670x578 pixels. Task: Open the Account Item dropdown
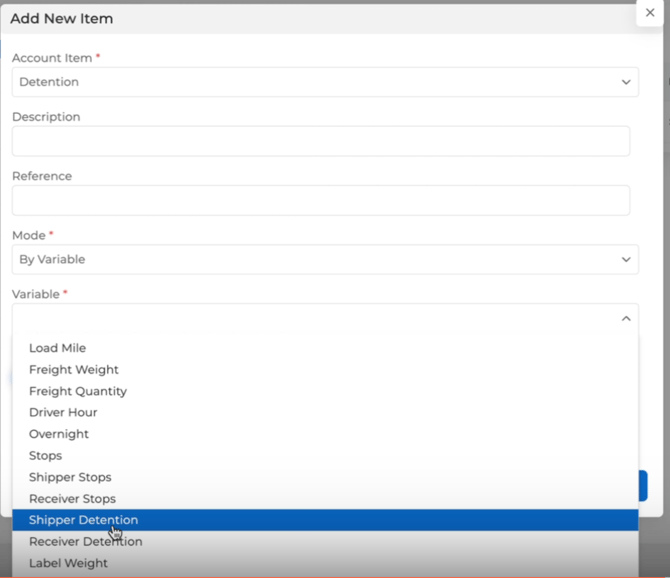pos(324,82)
